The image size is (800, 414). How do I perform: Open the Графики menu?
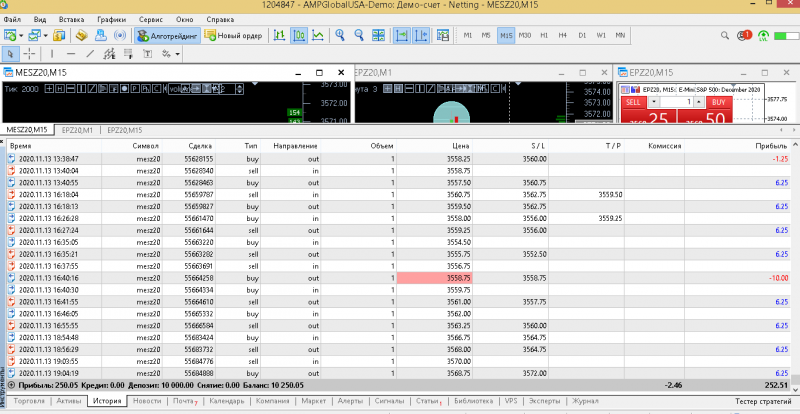click(x=111, y=19)
